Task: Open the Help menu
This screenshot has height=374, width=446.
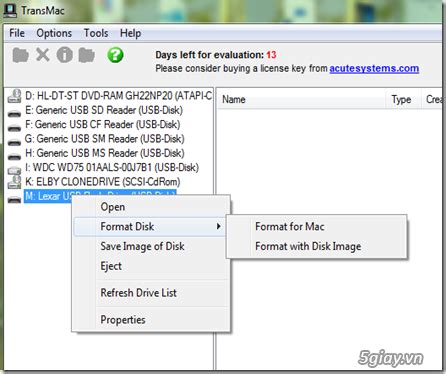Action: click(x=130, y=33)
